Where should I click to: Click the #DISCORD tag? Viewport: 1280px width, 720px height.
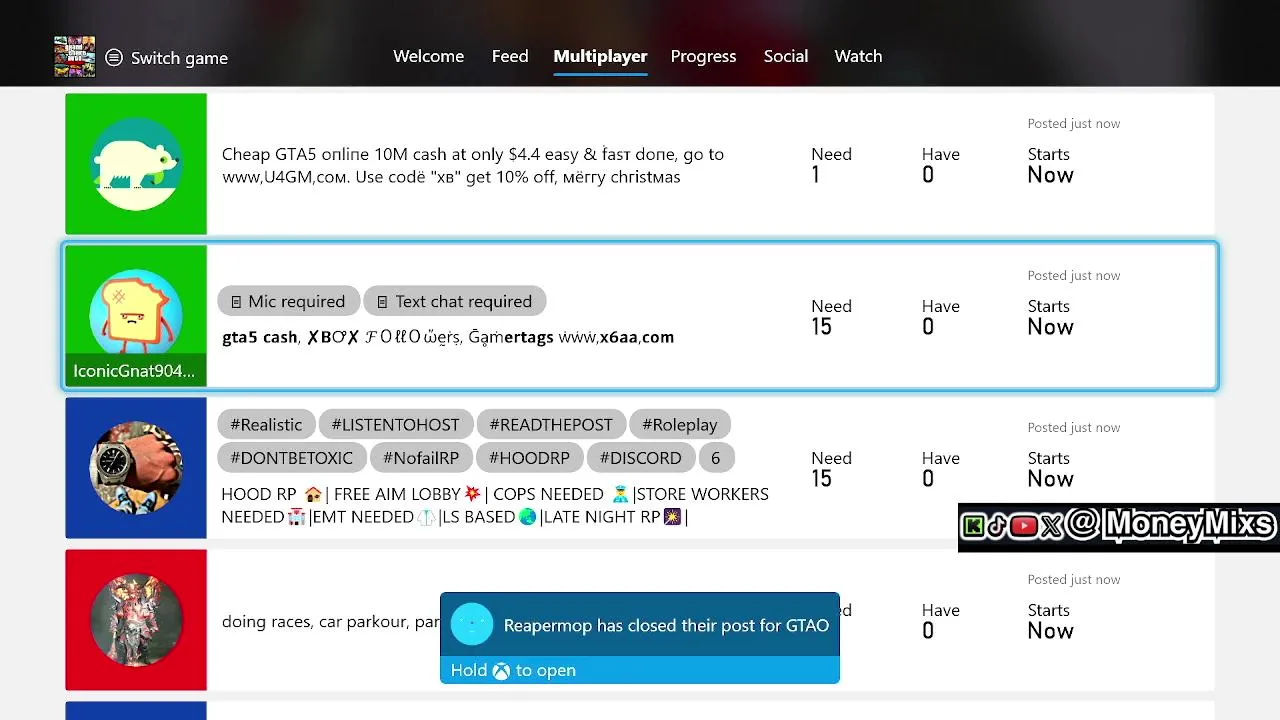(x=640, y=457)
